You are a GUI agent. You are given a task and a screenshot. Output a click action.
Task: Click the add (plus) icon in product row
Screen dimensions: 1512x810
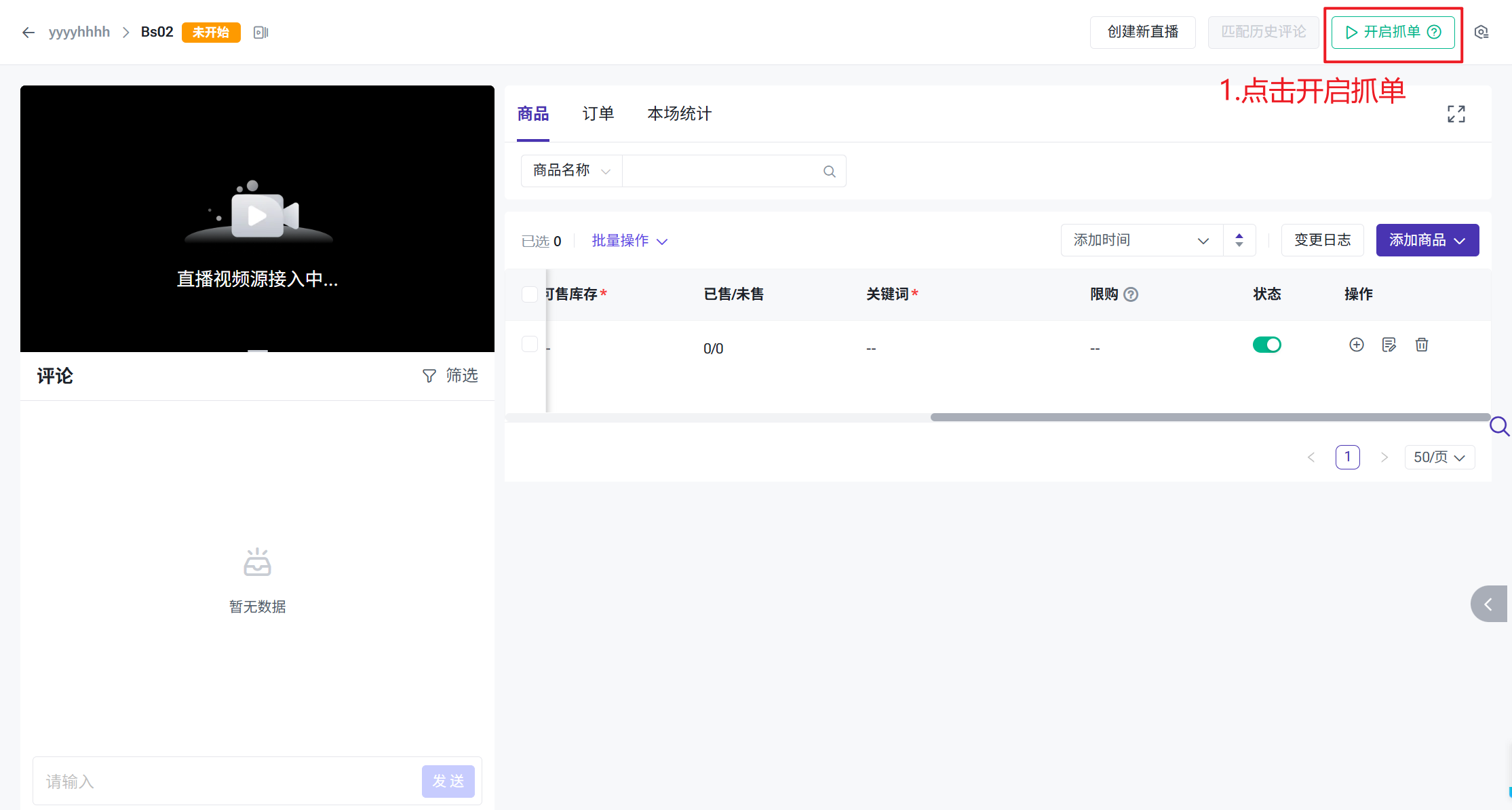tap(1357, 345)
